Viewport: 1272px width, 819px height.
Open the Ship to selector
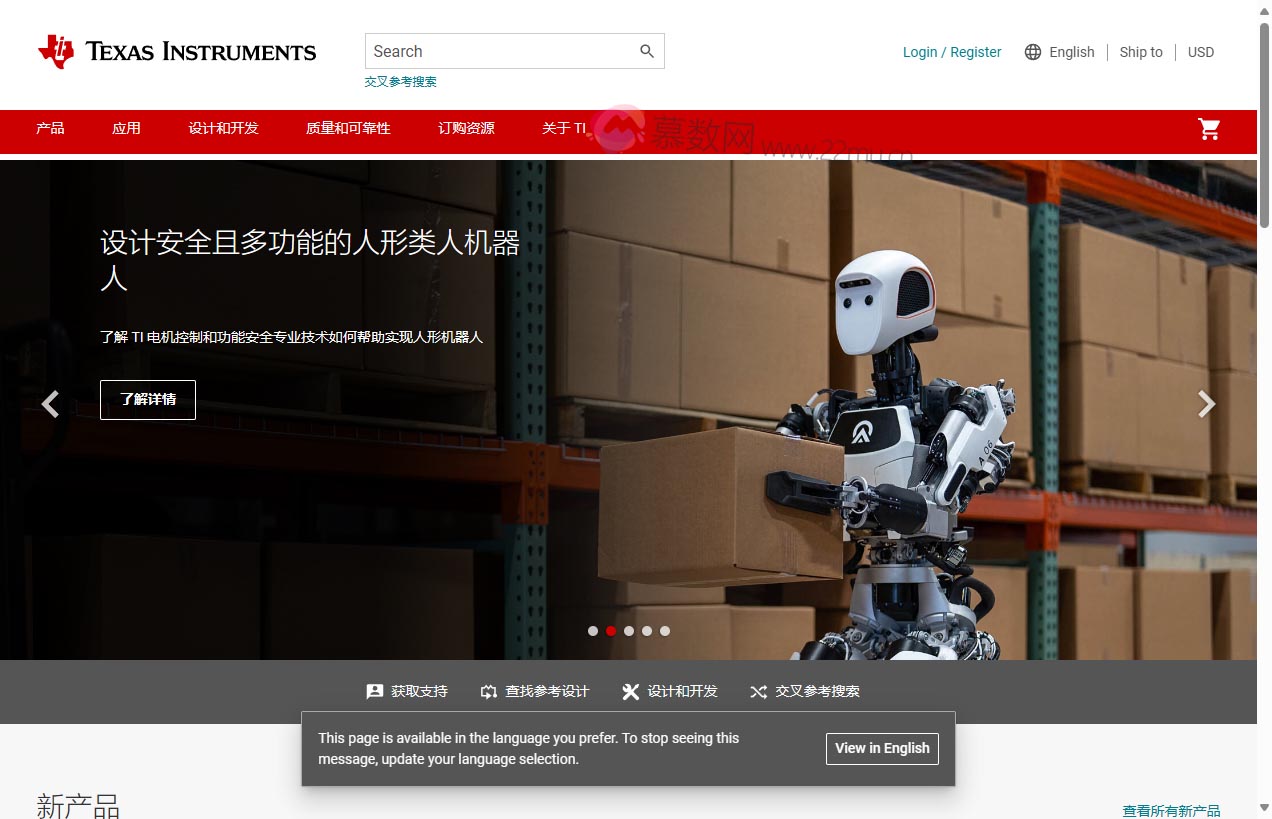point(1141,52)
